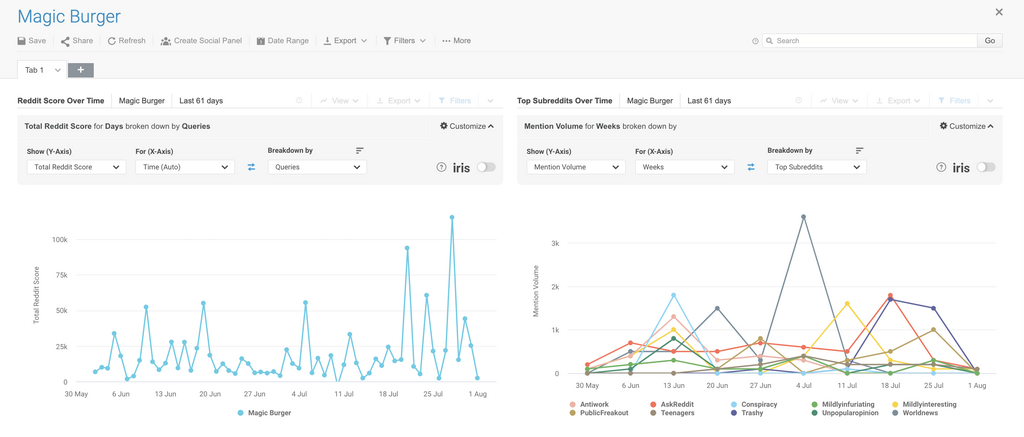Collapse Customize panel on Reddit Score chart
The height and width of the screenshot is (437, 1024).
click(467, 126)
